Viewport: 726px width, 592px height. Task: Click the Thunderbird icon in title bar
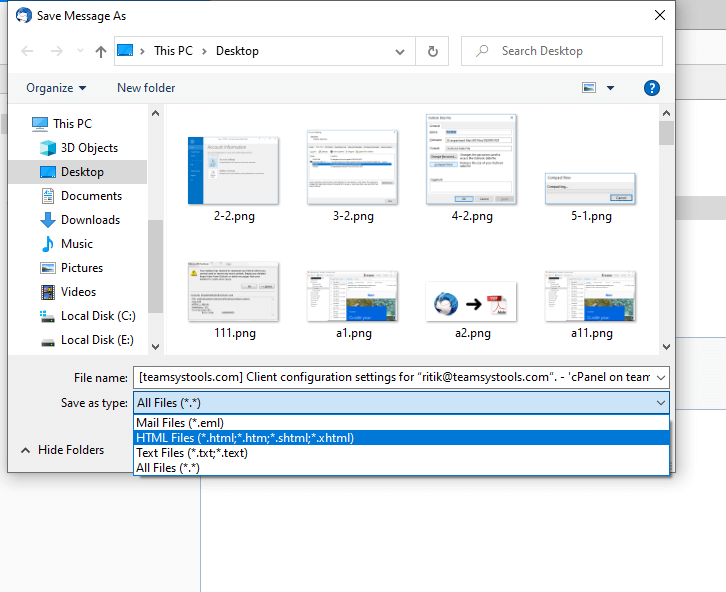pos(24,15)
